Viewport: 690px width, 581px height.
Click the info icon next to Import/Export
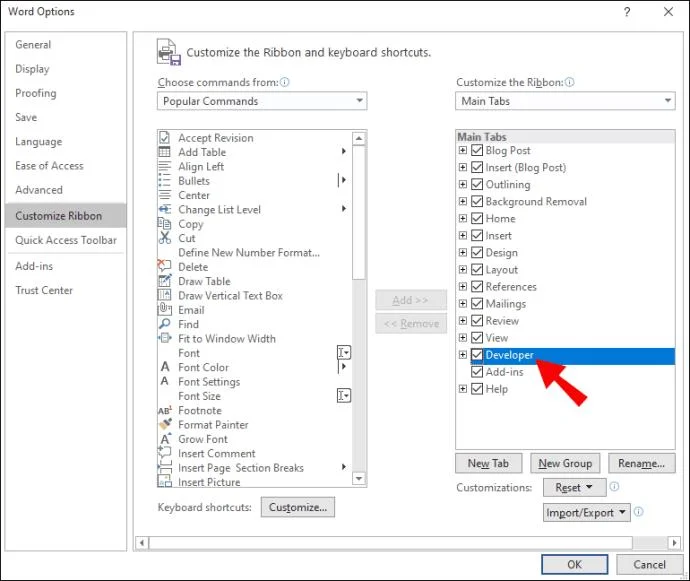[x=639, y=511]
